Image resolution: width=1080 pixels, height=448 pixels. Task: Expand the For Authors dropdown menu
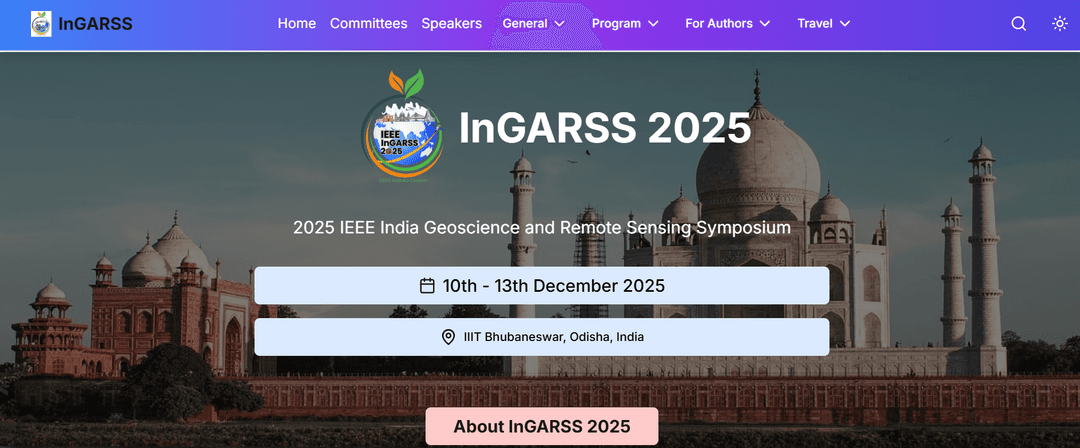[x=727, y=23]
